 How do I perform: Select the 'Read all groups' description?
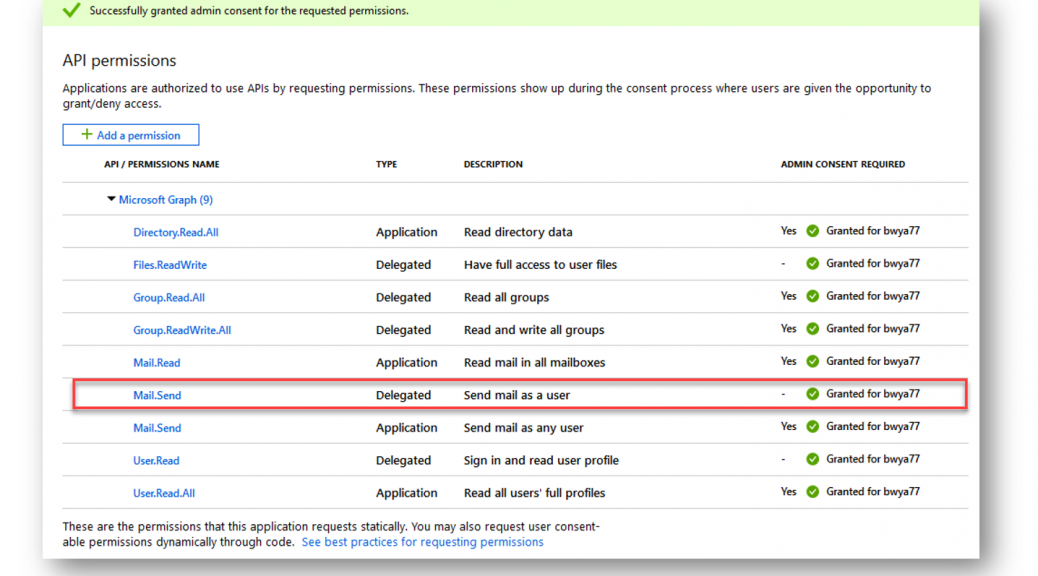[506, 297]
